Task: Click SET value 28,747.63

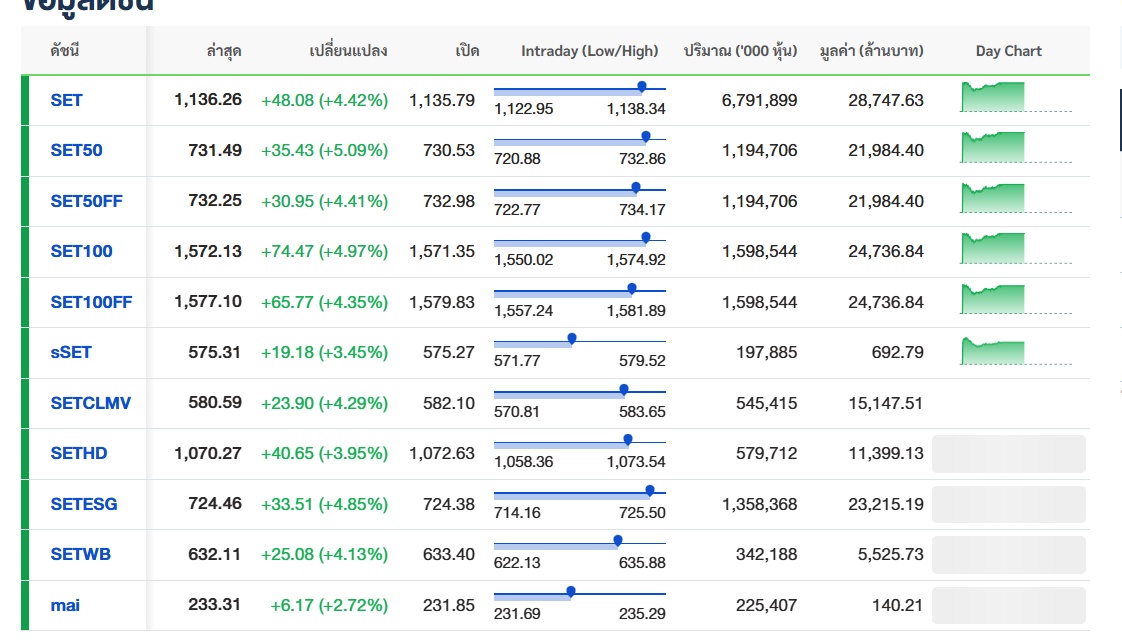Action: point(886,100)
